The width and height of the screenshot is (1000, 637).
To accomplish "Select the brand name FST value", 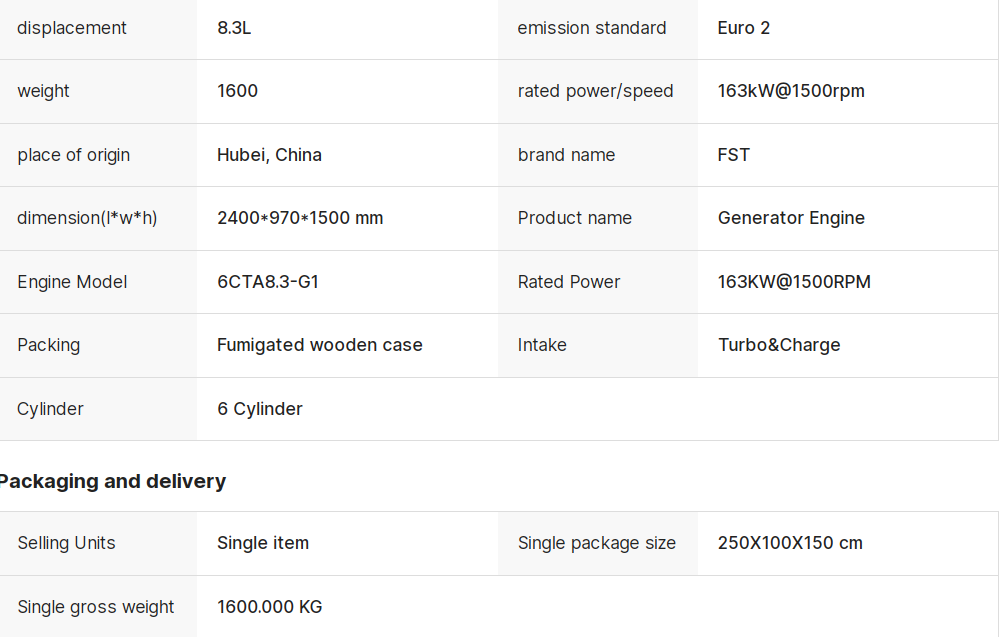I will coord(733,155).
